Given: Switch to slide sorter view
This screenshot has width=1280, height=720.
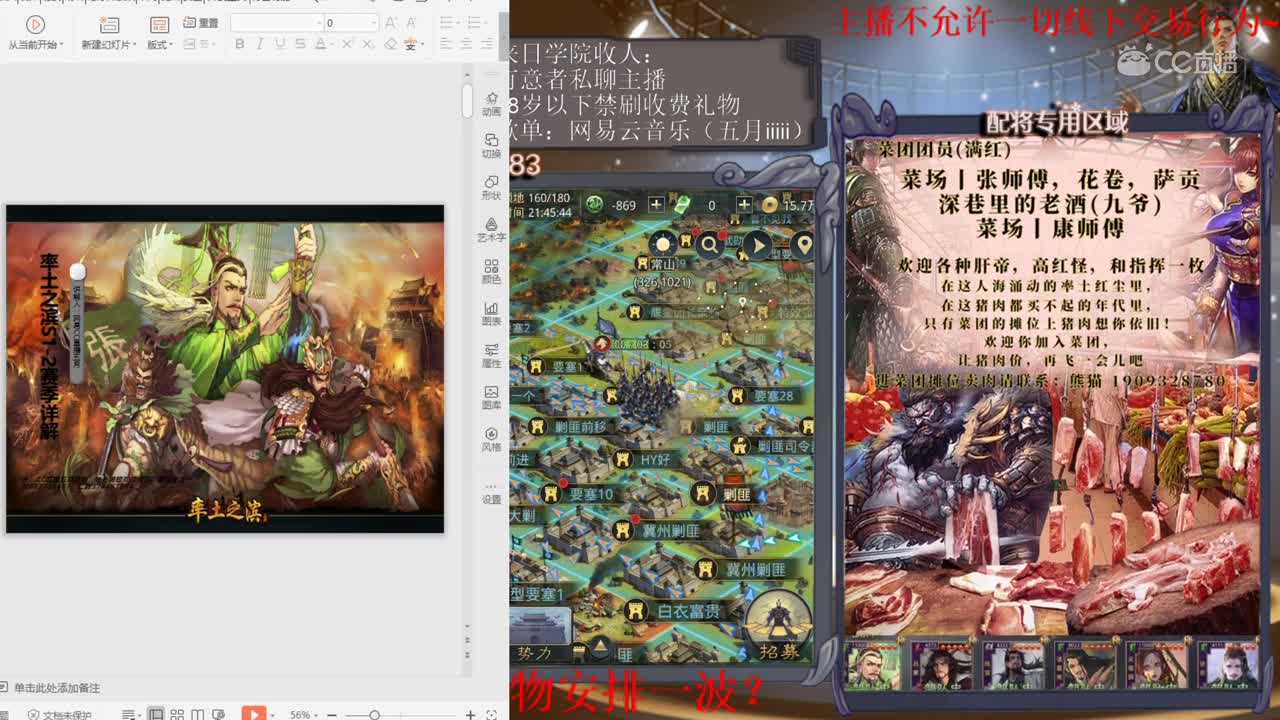Looking at the screenshot, I should [x=177, y=714].
